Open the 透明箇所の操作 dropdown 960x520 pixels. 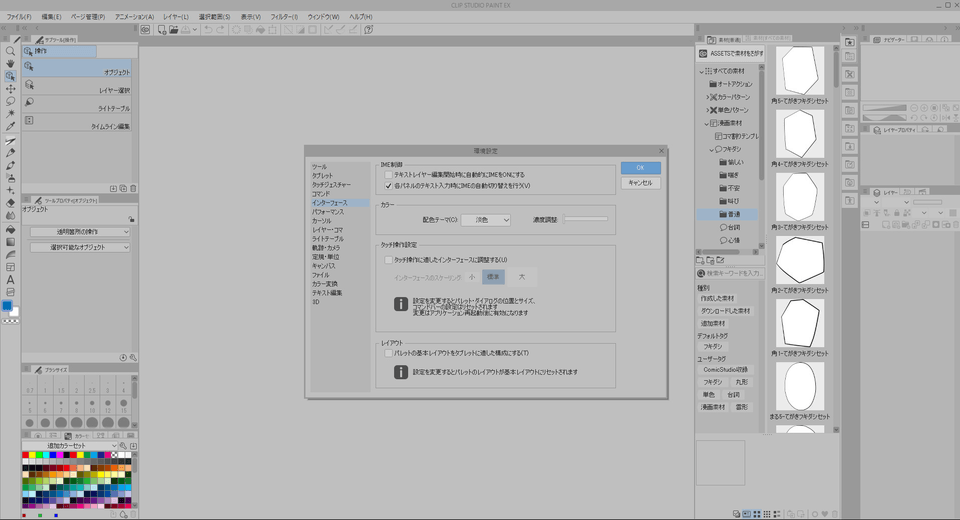pyautogui.click(x=79, y=232)
